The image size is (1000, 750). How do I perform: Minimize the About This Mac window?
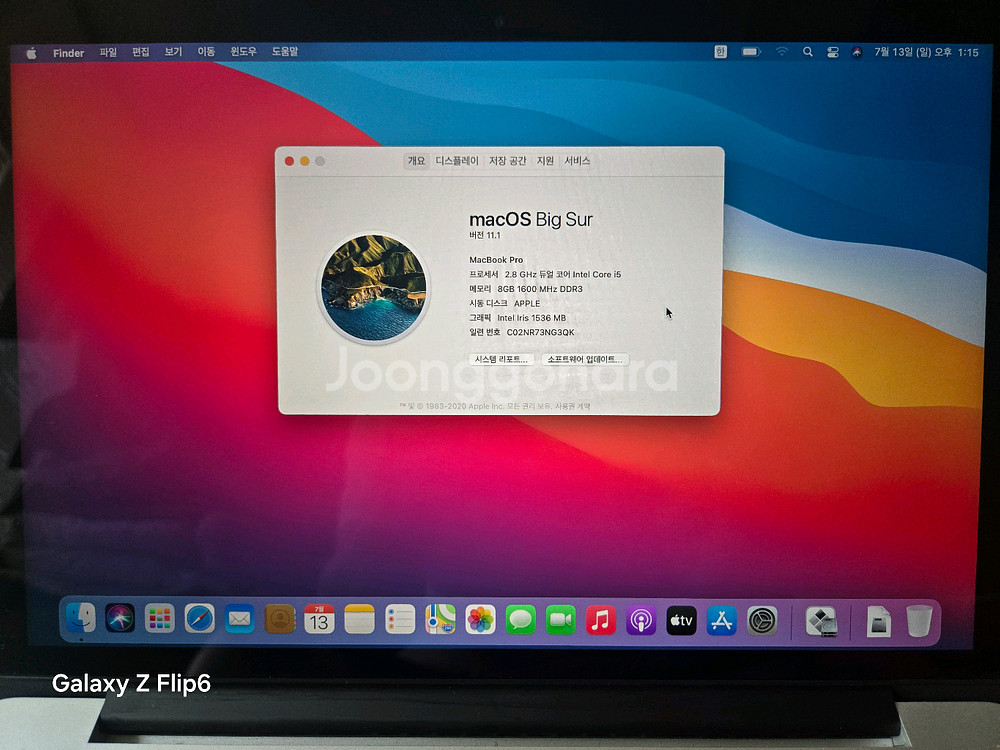305,161
